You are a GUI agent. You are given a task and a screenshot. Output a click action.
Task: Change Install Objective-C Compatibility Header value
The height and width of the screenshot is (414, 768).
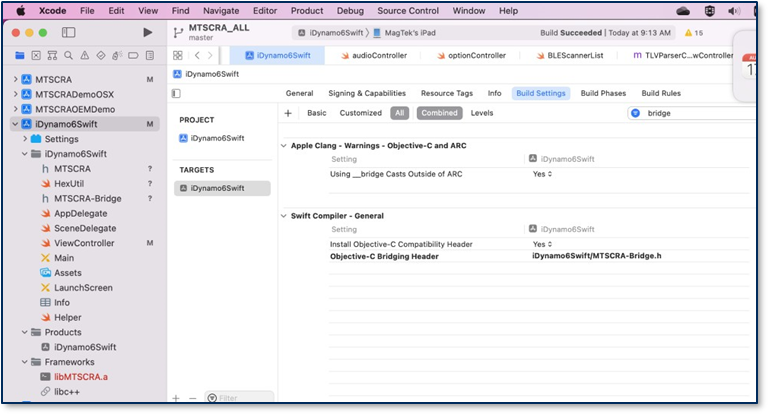click(542, 244)
